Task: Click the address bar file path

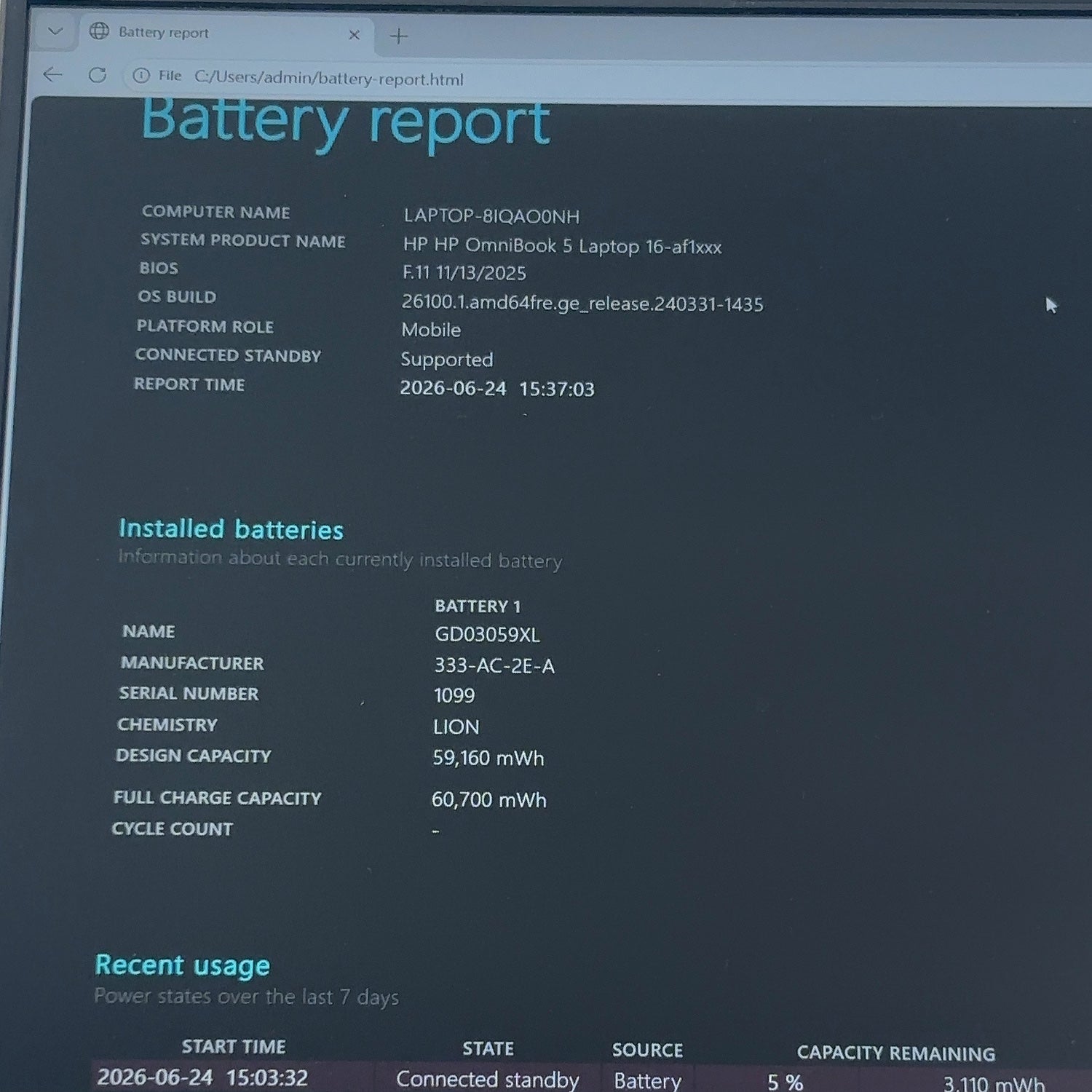Action: (x=328, y=79)
